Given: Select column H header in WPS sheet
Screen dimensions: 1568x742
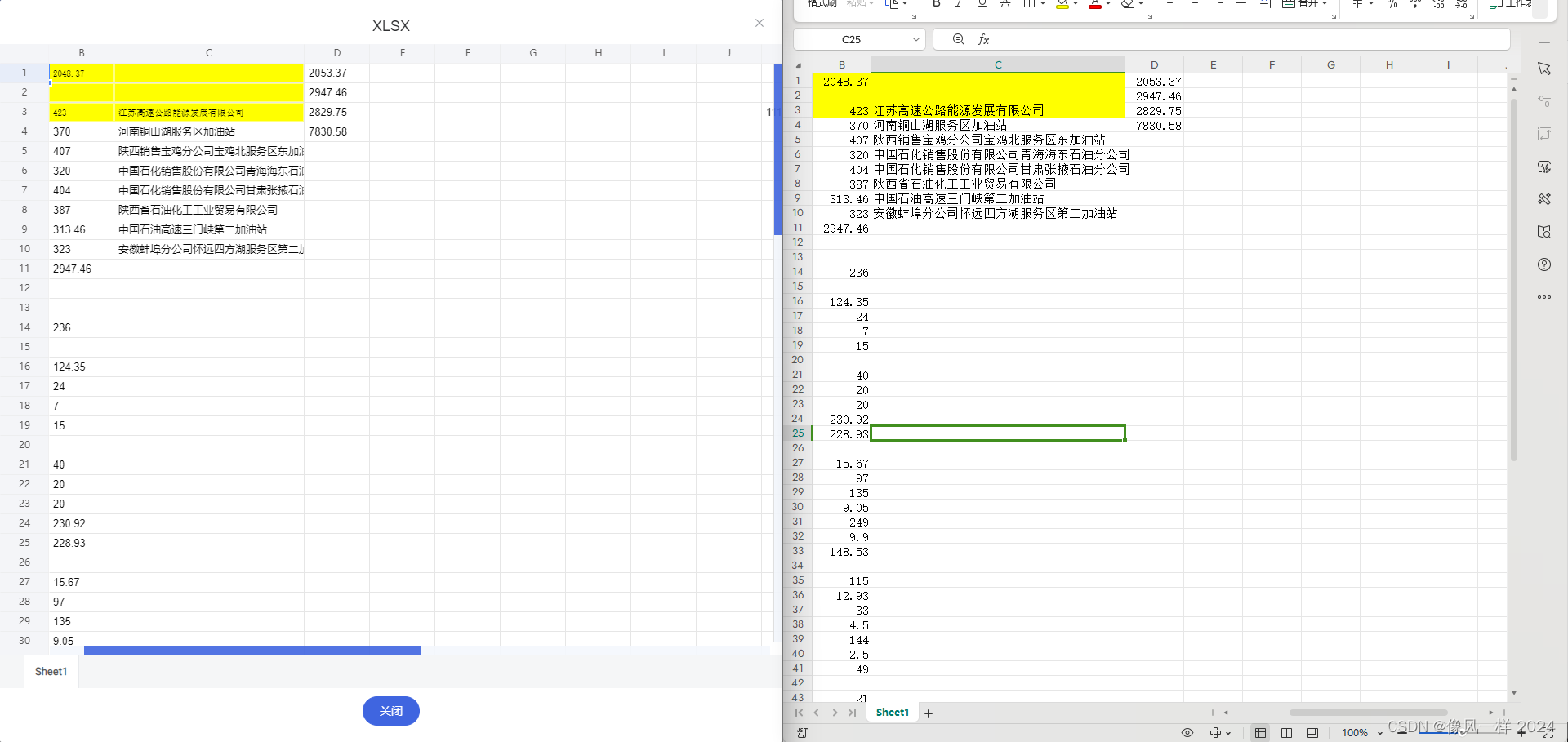Looking at the screenshot, I should (1389, 65).
